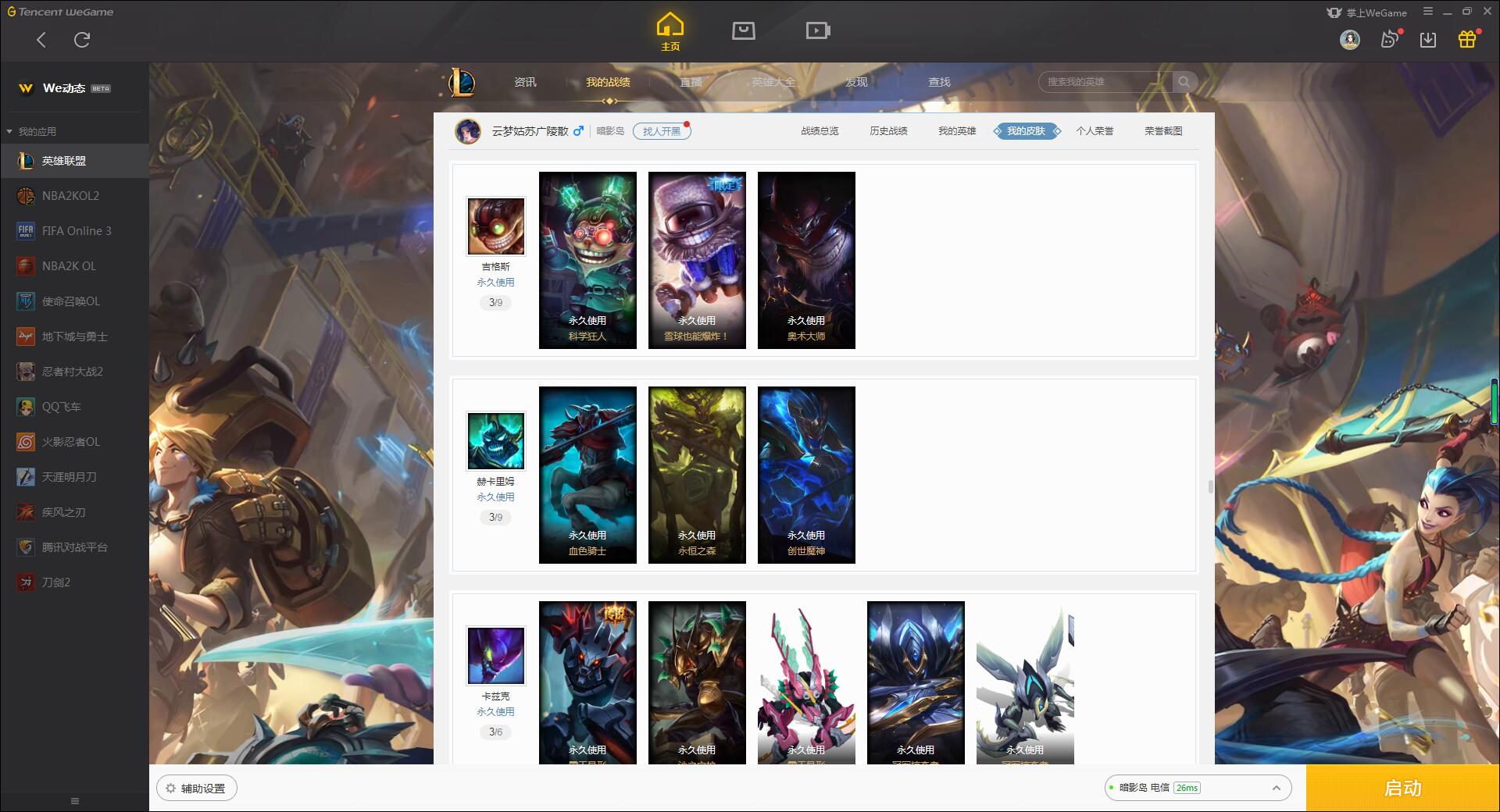Screen dimensions: 1500x812
Task: Open the 查找 navigation tab
Action: (939, 82)
